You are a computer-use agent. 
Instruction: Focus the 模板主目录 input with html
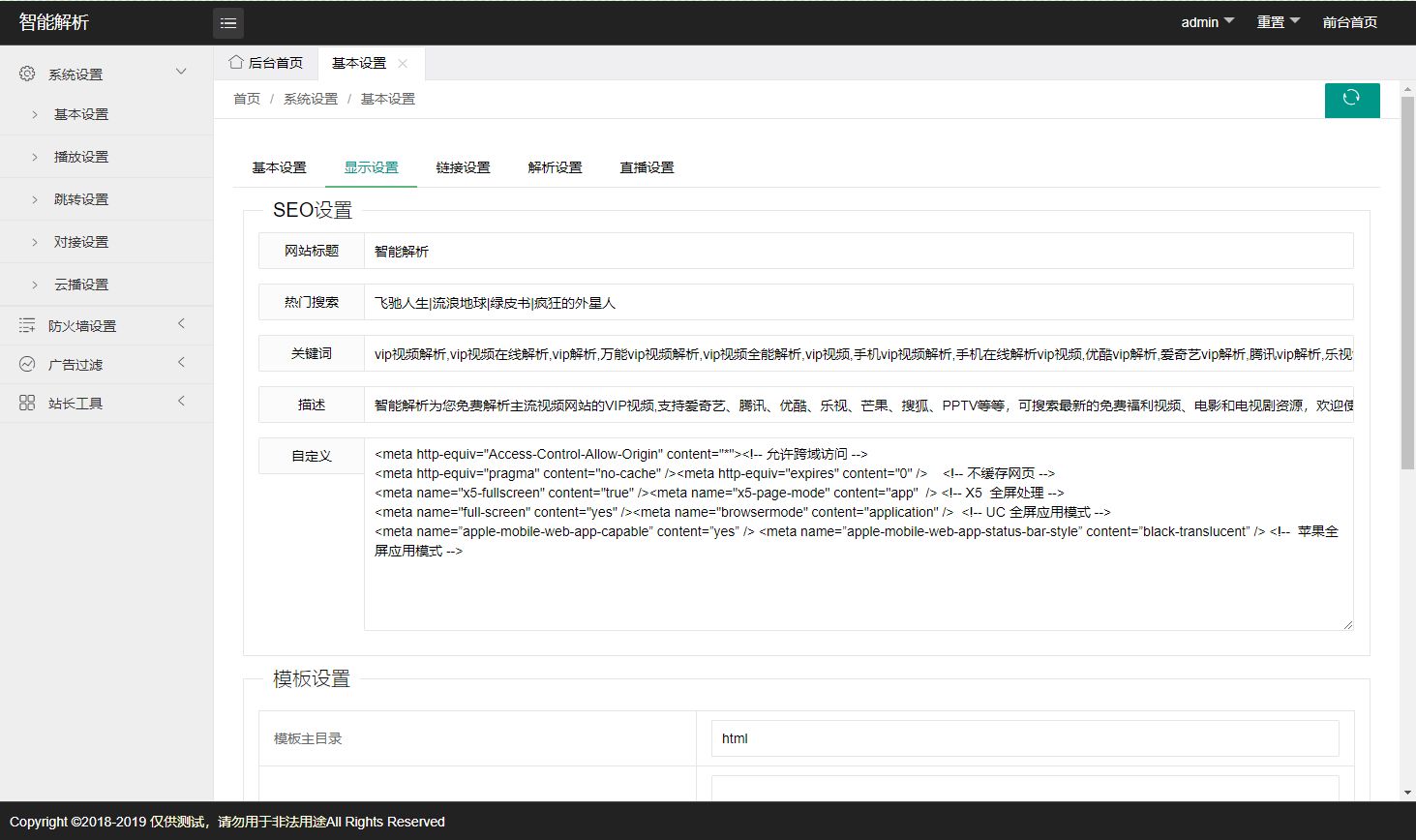pos(1025,738)
